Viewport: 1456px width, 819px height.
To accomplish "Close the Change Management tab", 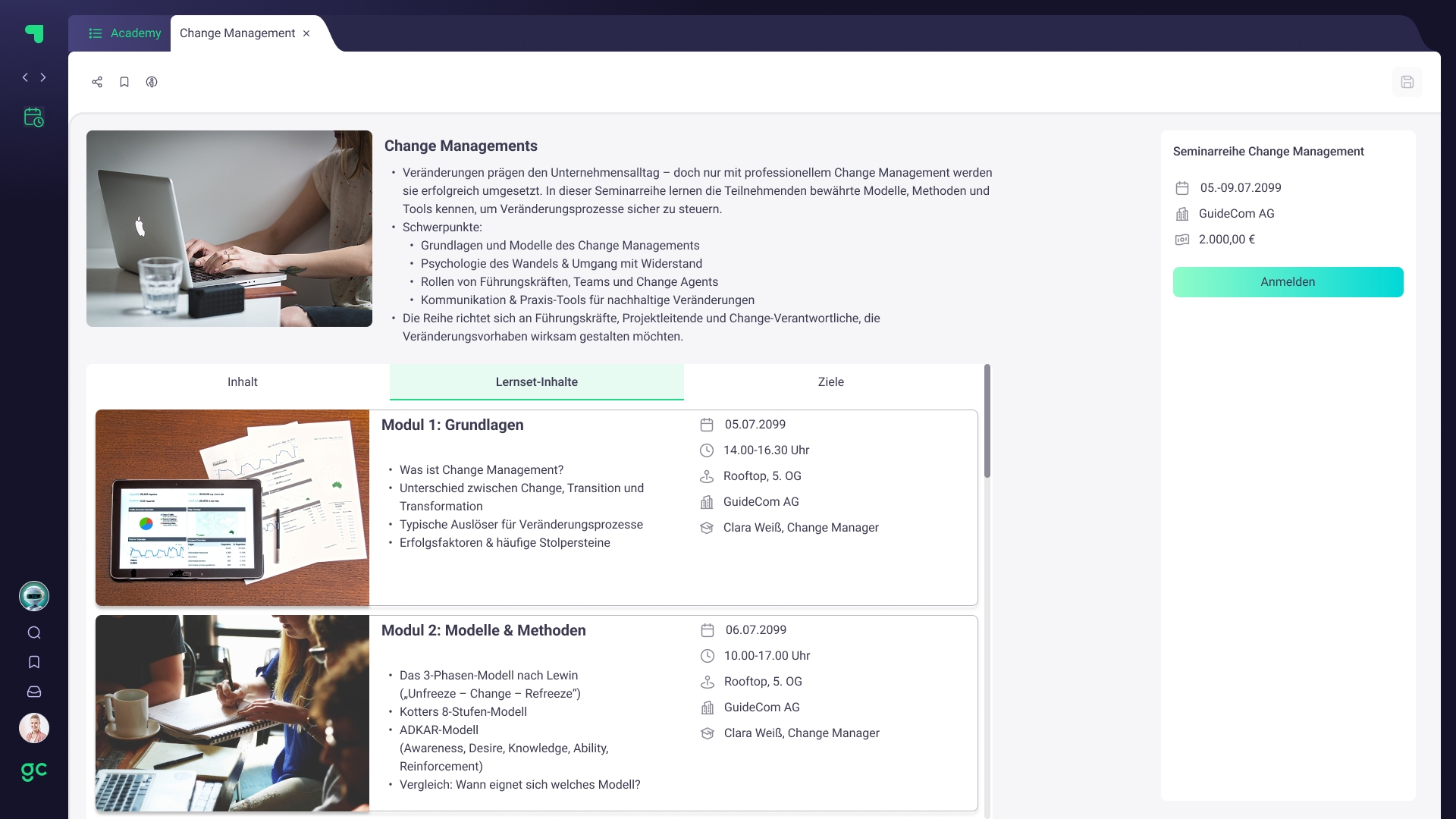I will pos(306,33).
